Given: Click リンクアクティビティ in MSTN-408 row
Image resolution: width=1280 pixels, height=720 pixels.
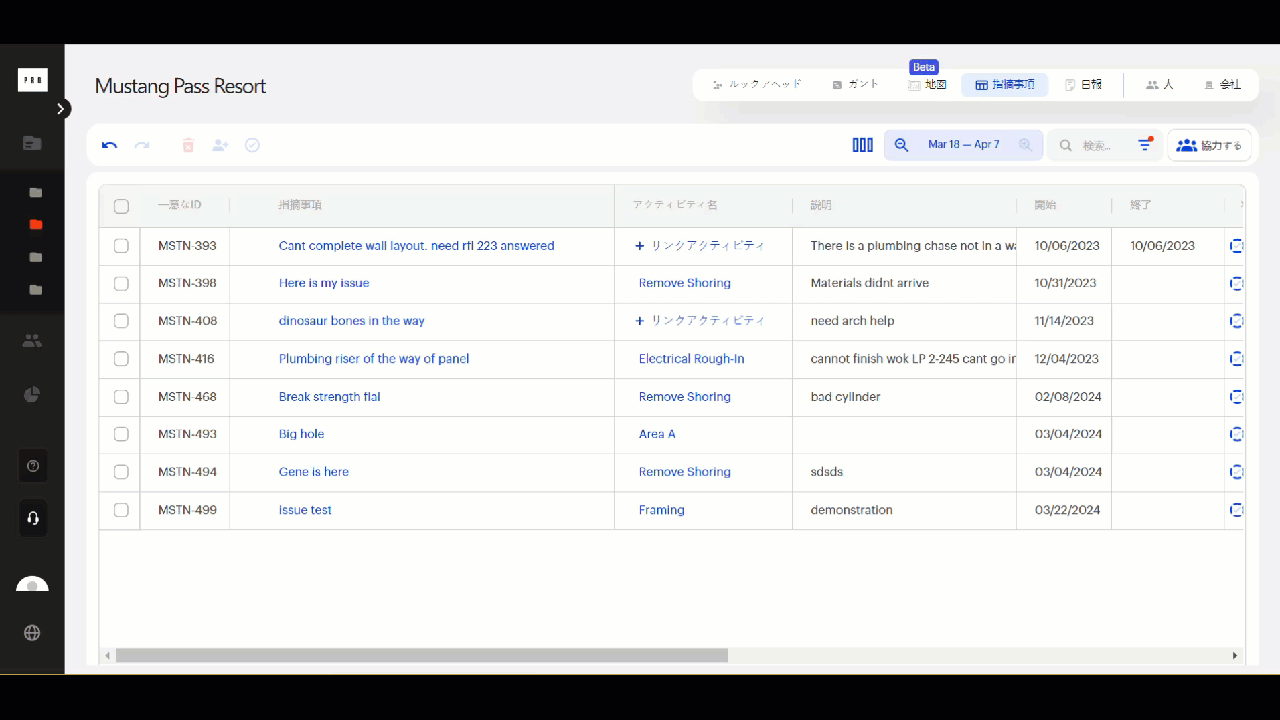Looking at the screenshot, I should pyautogui.click(x=700, y=321).
